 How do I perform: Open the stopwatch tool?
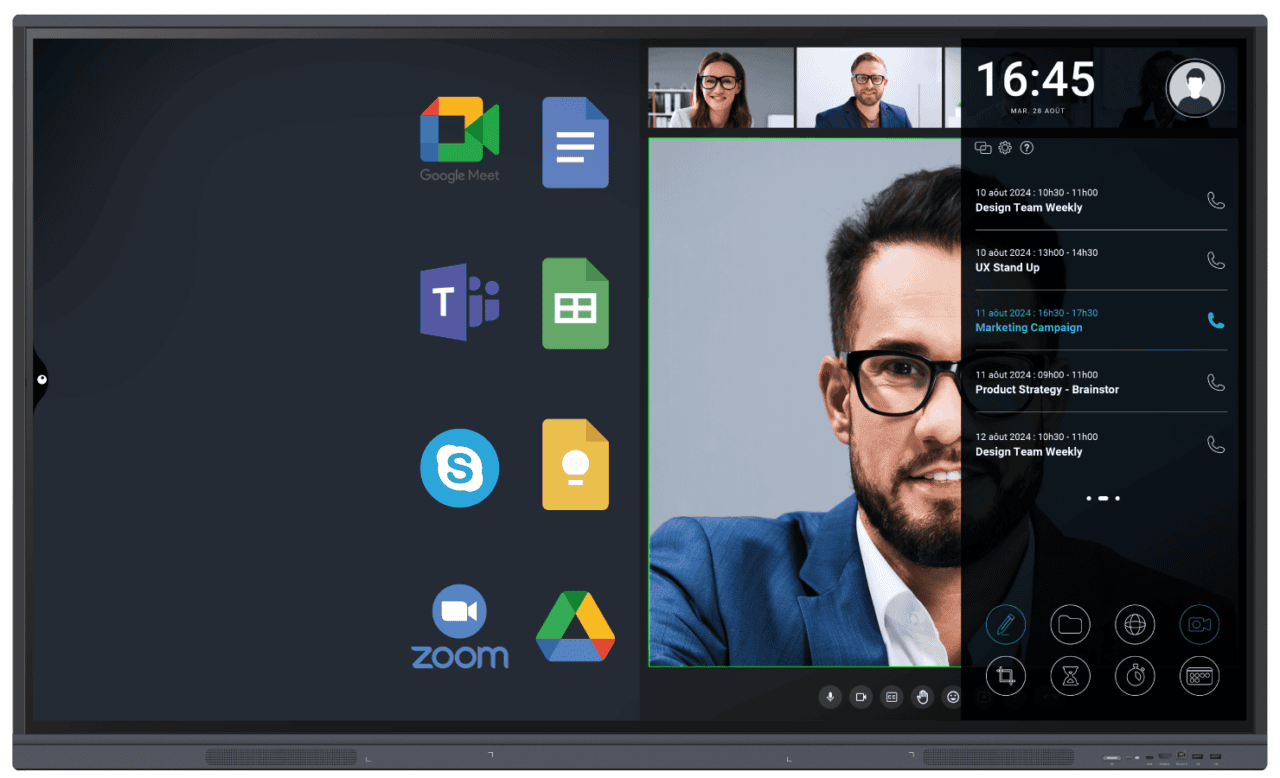click(1135, 676)
